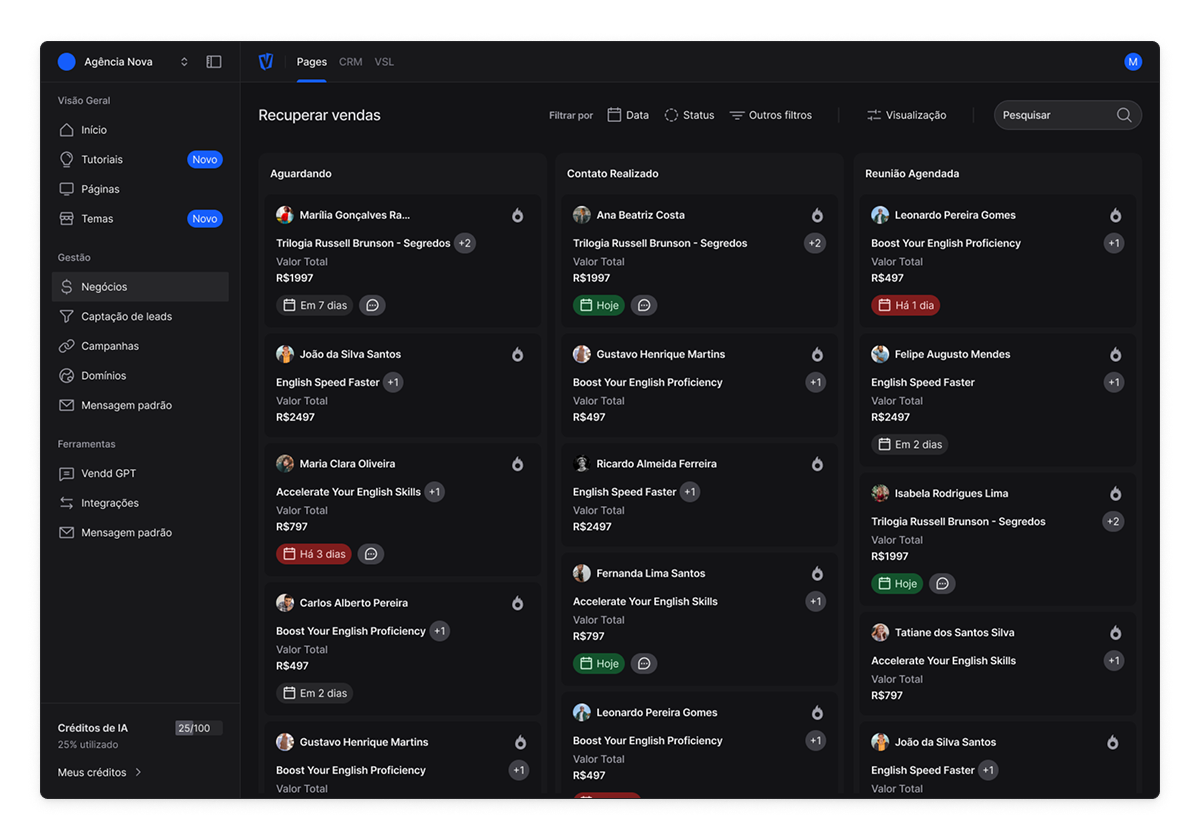
Task: Open the Data filter dropdown
Action: 628,115
